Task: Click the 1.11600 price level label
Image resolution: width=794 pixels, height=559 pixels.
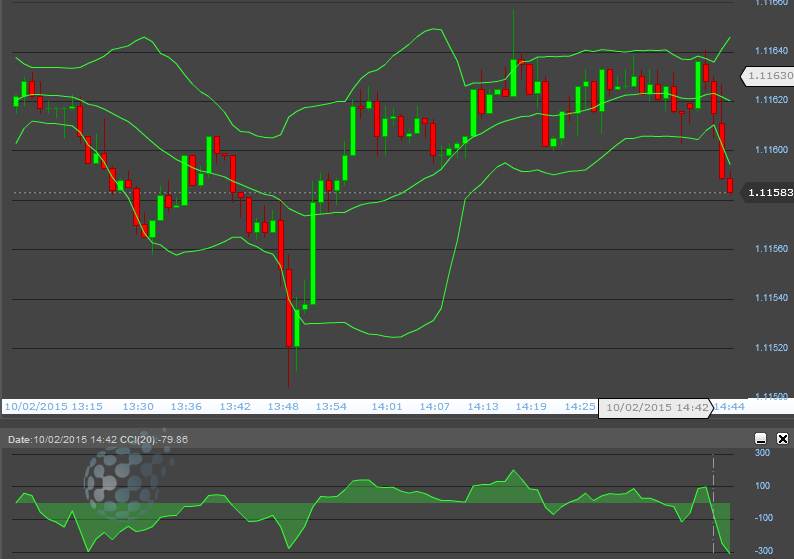Action: click(x=771, y=150)
